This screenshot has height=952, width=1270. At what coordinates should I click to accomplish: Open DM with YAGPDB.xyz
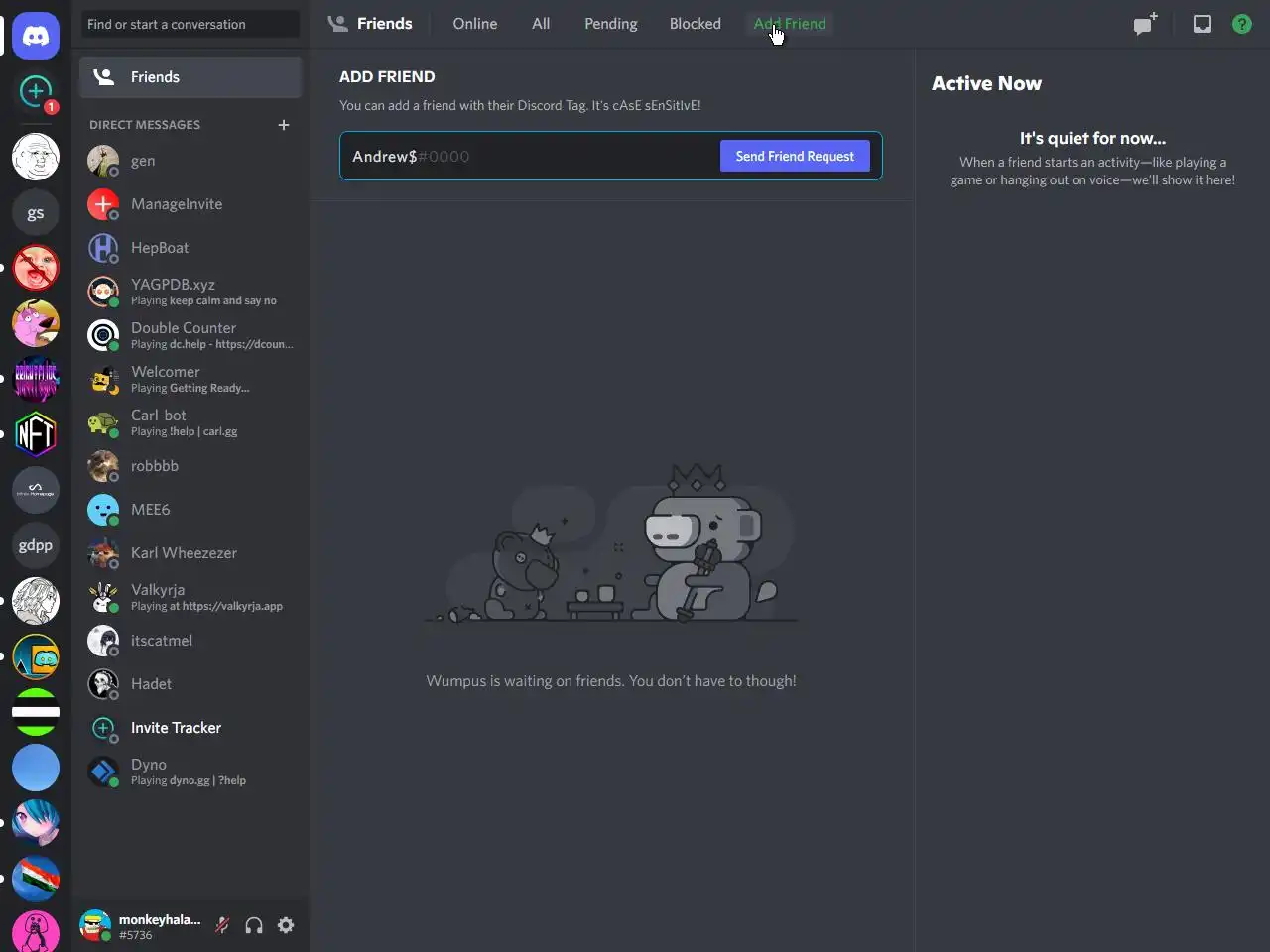(190, 292)
